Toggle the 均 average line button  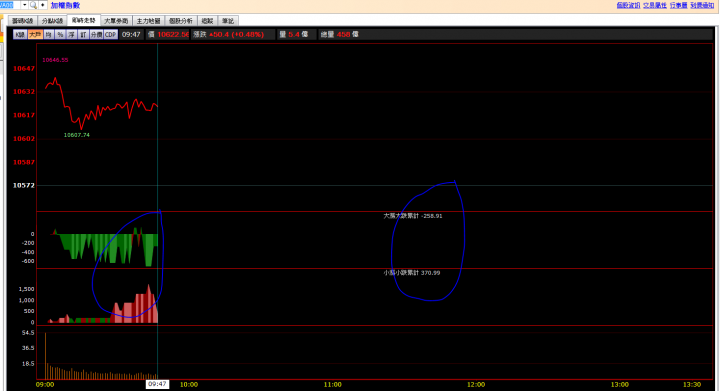(49, 34)
